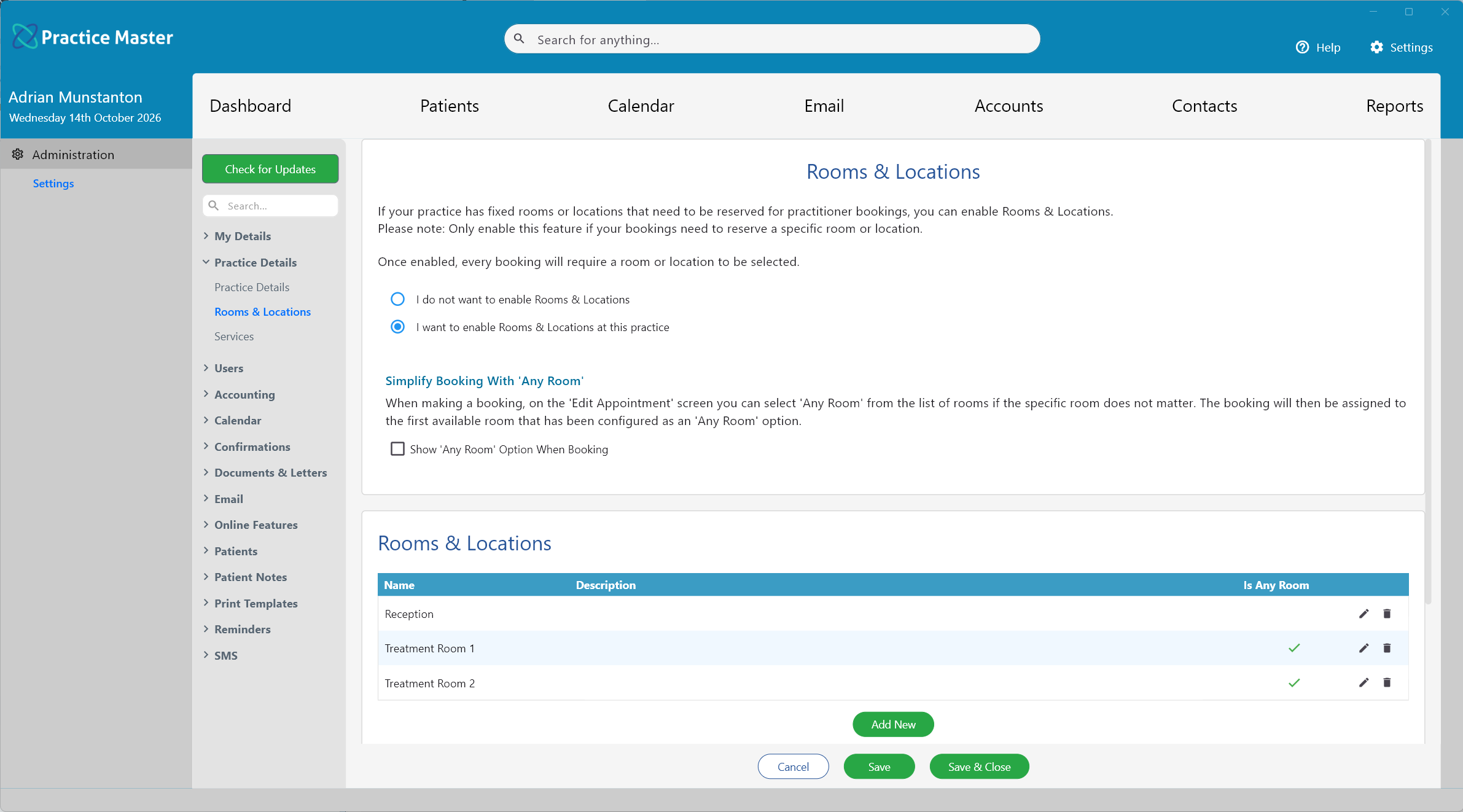Click the Save button
Image resolution: width=1463 pixels, height=812 pixels.
(879, 767)
